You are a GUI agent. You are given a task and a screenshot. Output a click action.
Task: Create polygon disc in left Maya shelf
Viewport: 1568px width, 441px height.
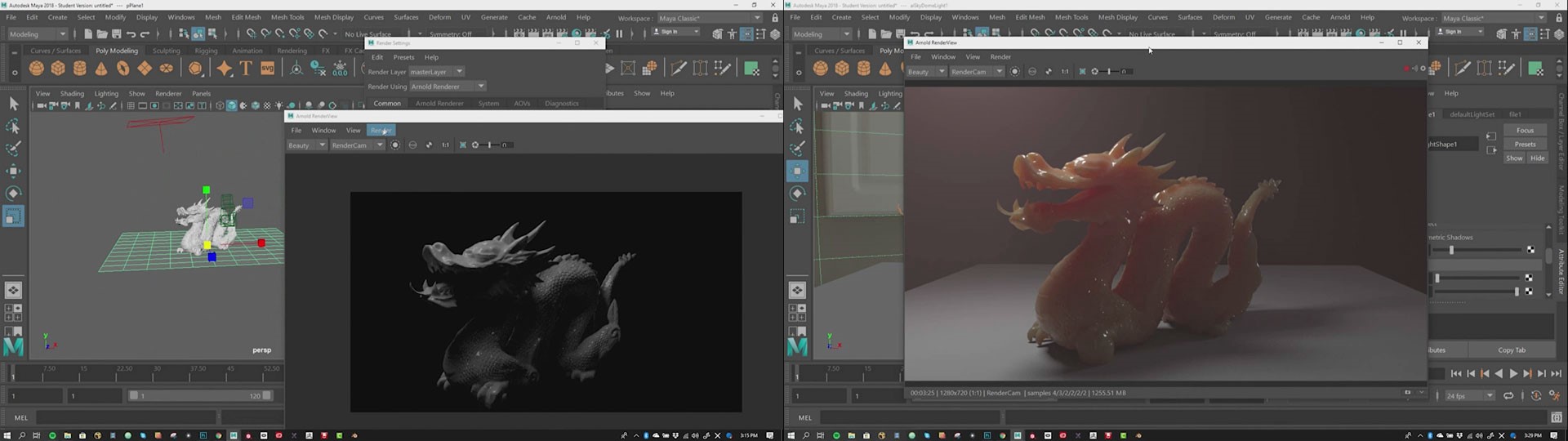pyautogui.click(x=167, y=69)
